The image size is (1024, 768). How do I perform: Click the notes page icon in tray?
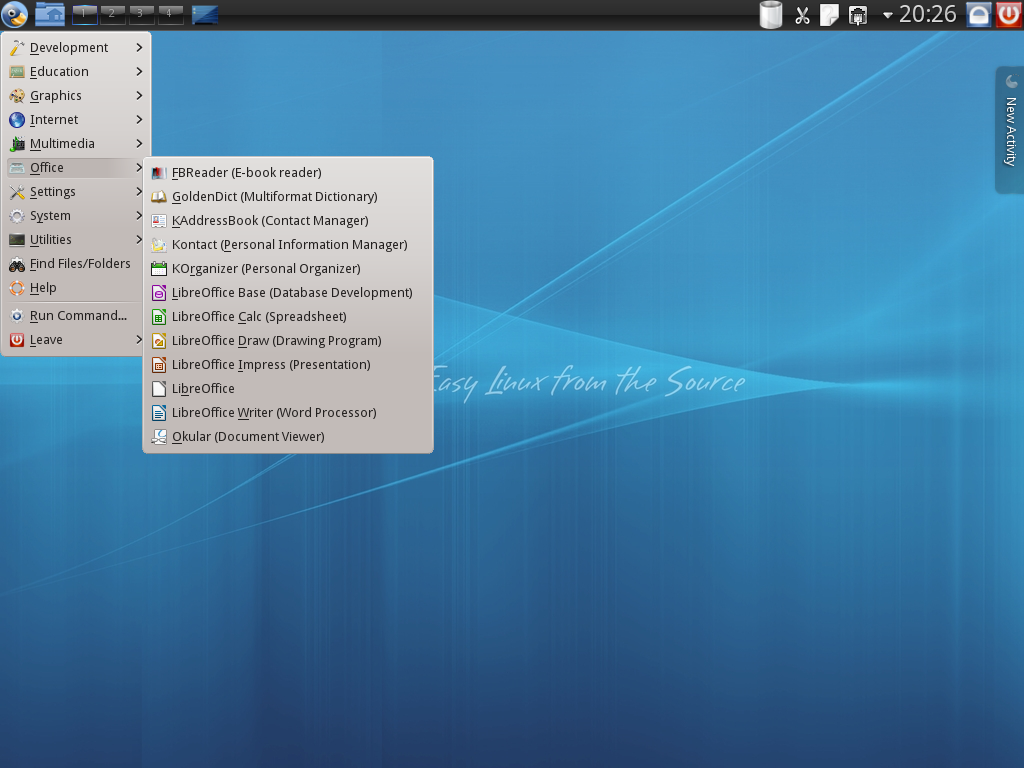pyautogui.click(x=829, y=15)
